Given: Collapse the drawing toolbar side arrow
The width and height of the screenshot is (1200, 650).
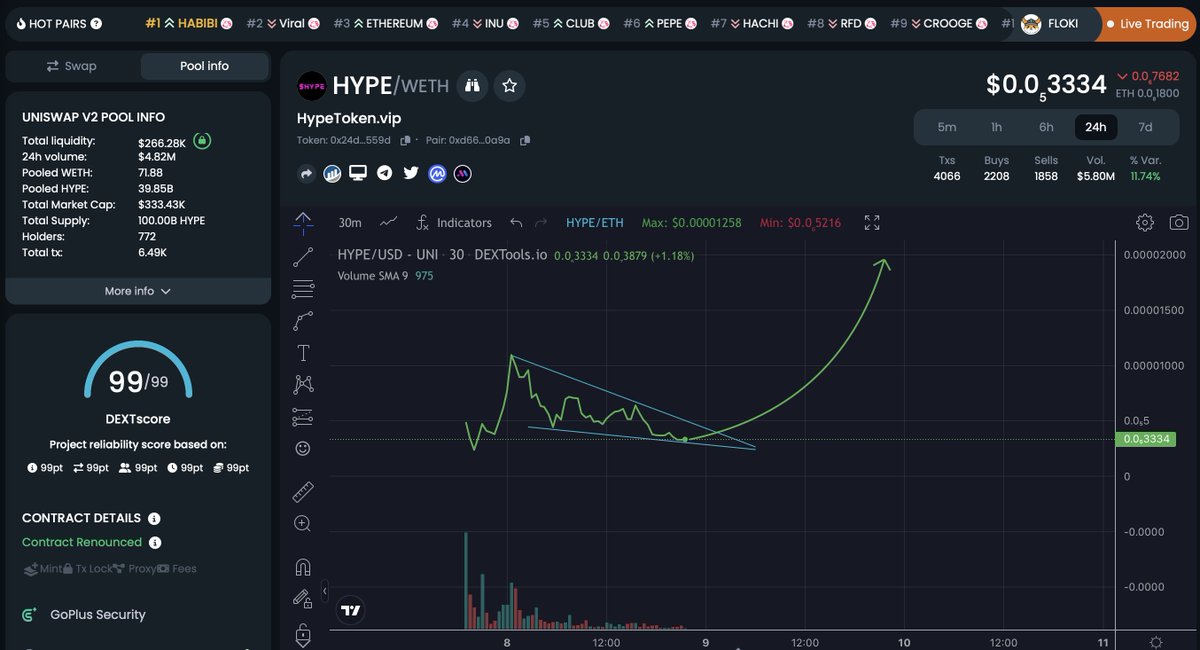Looking at the screenshot, I should coord(323,592).
